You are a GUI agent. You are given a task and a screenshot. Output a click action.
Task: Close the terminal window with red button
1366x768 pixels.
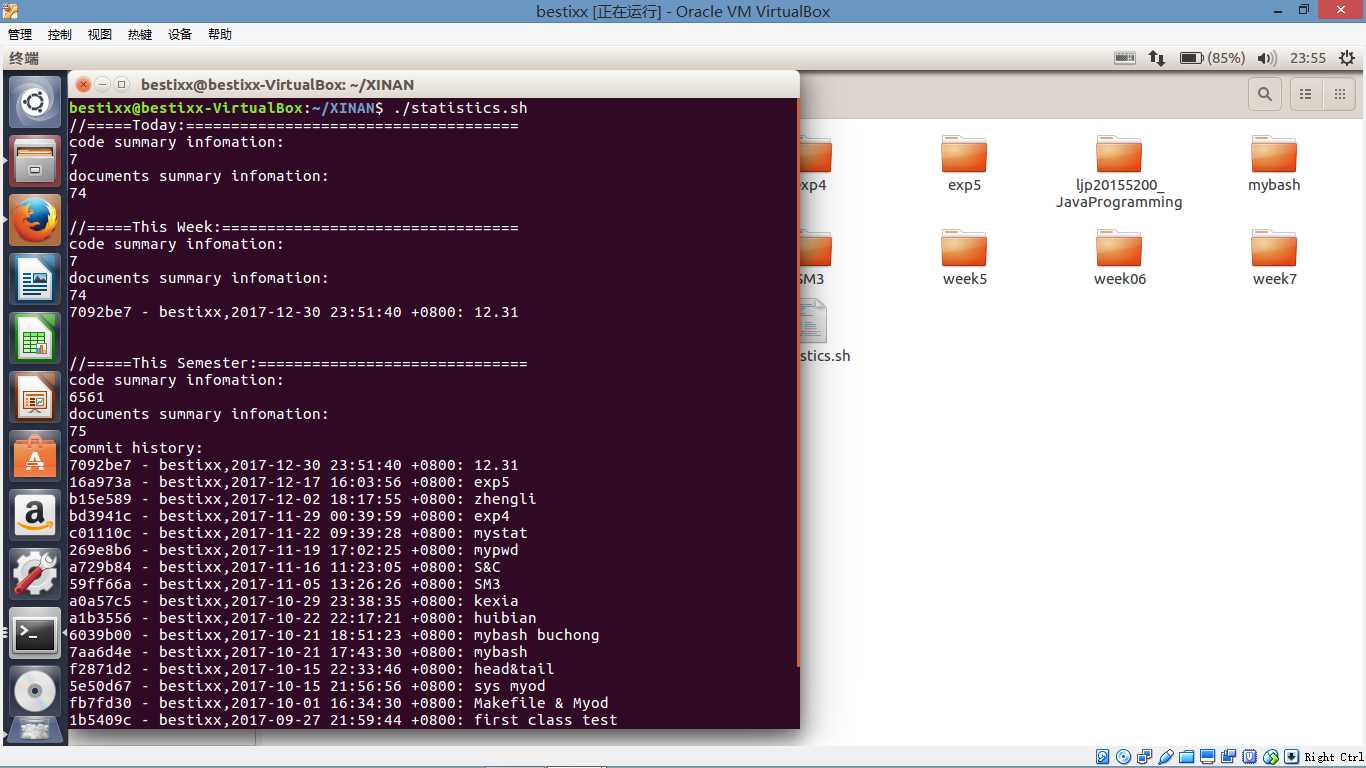point(83,85)
